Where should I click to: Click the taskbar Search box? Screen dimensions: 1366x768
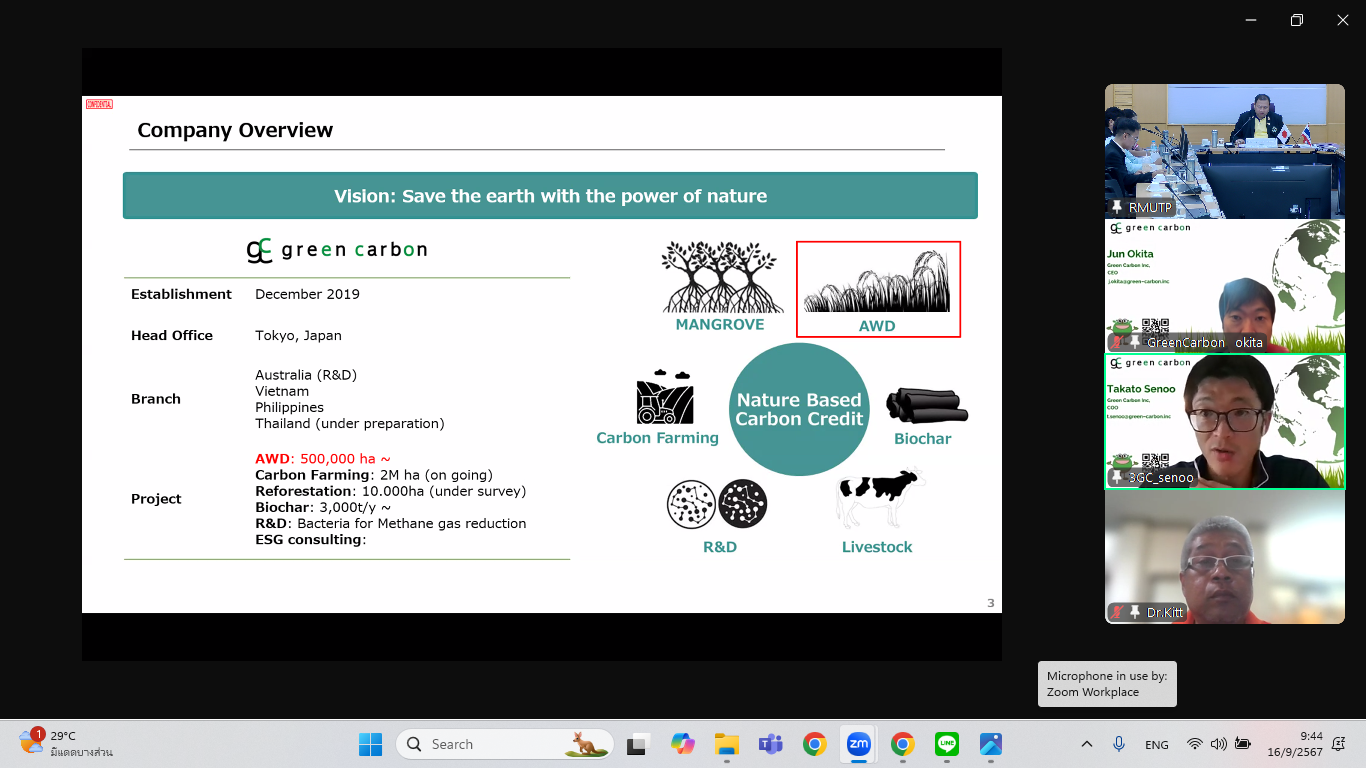tap(505, 744)
